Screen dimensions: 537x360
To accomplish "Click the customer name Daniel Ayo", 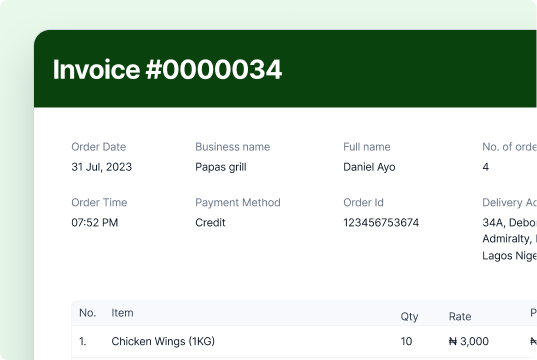I will [369, 167].
